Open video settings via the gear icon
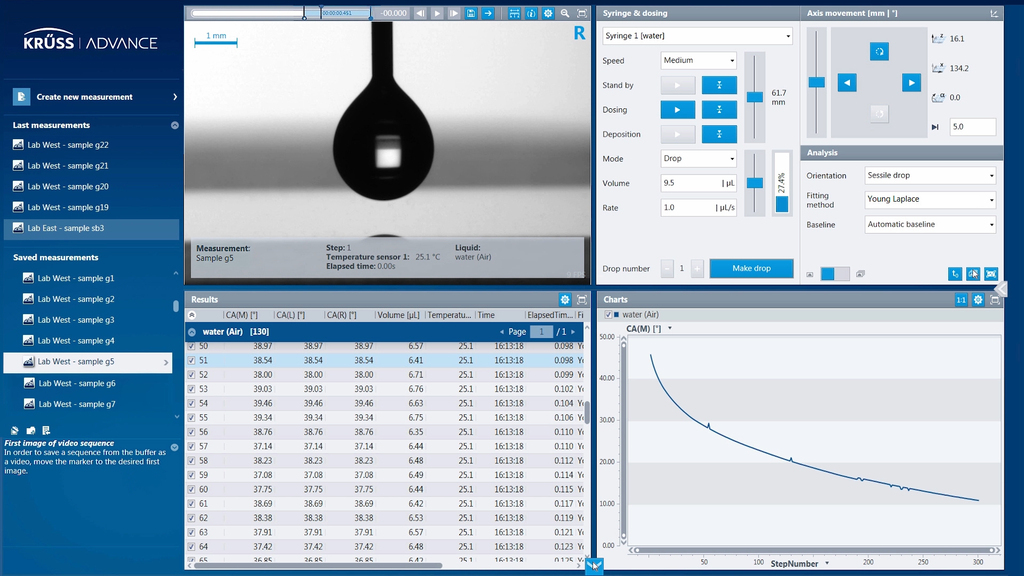This screenshot has width=1024, height=576. (x=547, y=12)
